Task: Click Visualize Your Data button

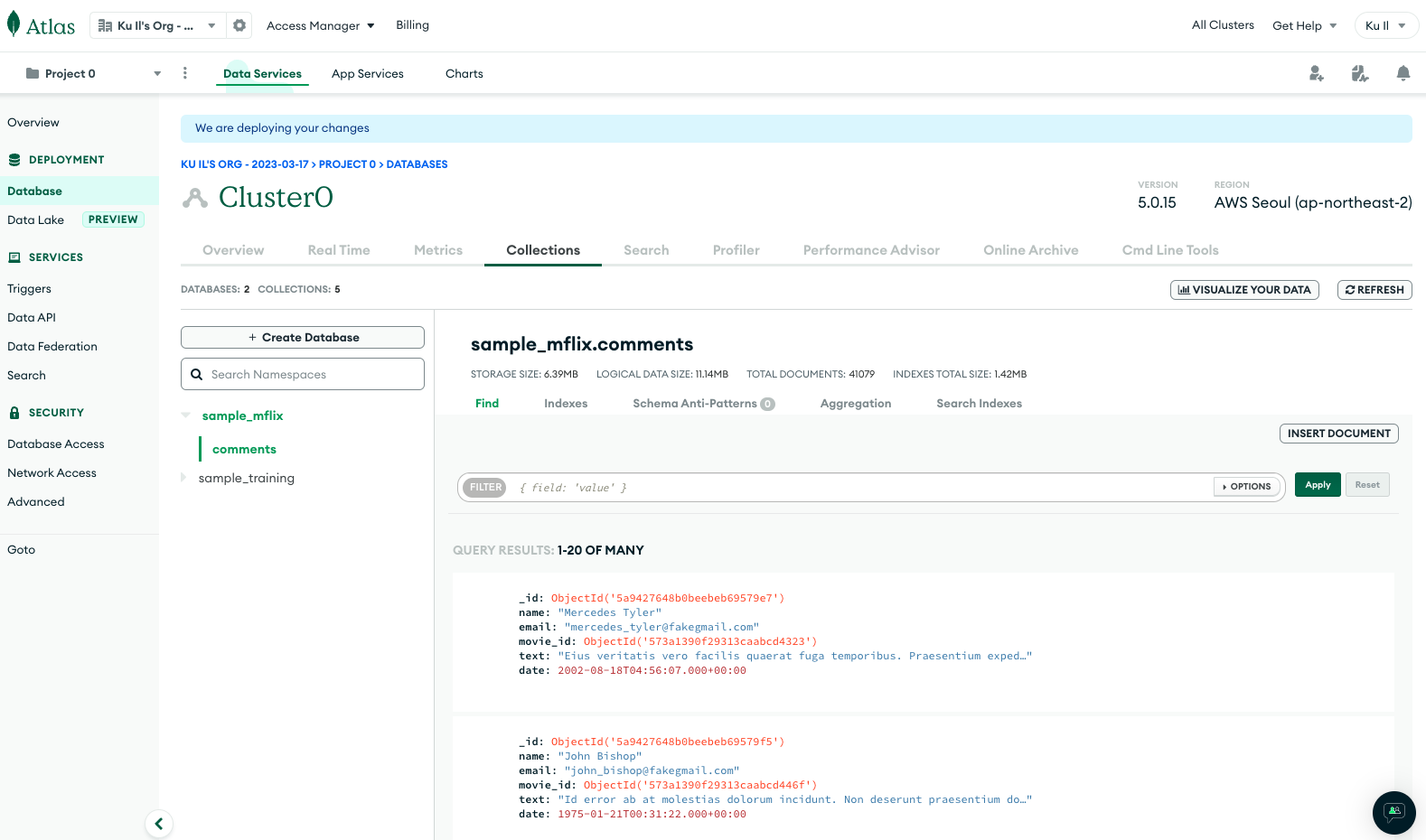Action: (x=1244, y=290)
